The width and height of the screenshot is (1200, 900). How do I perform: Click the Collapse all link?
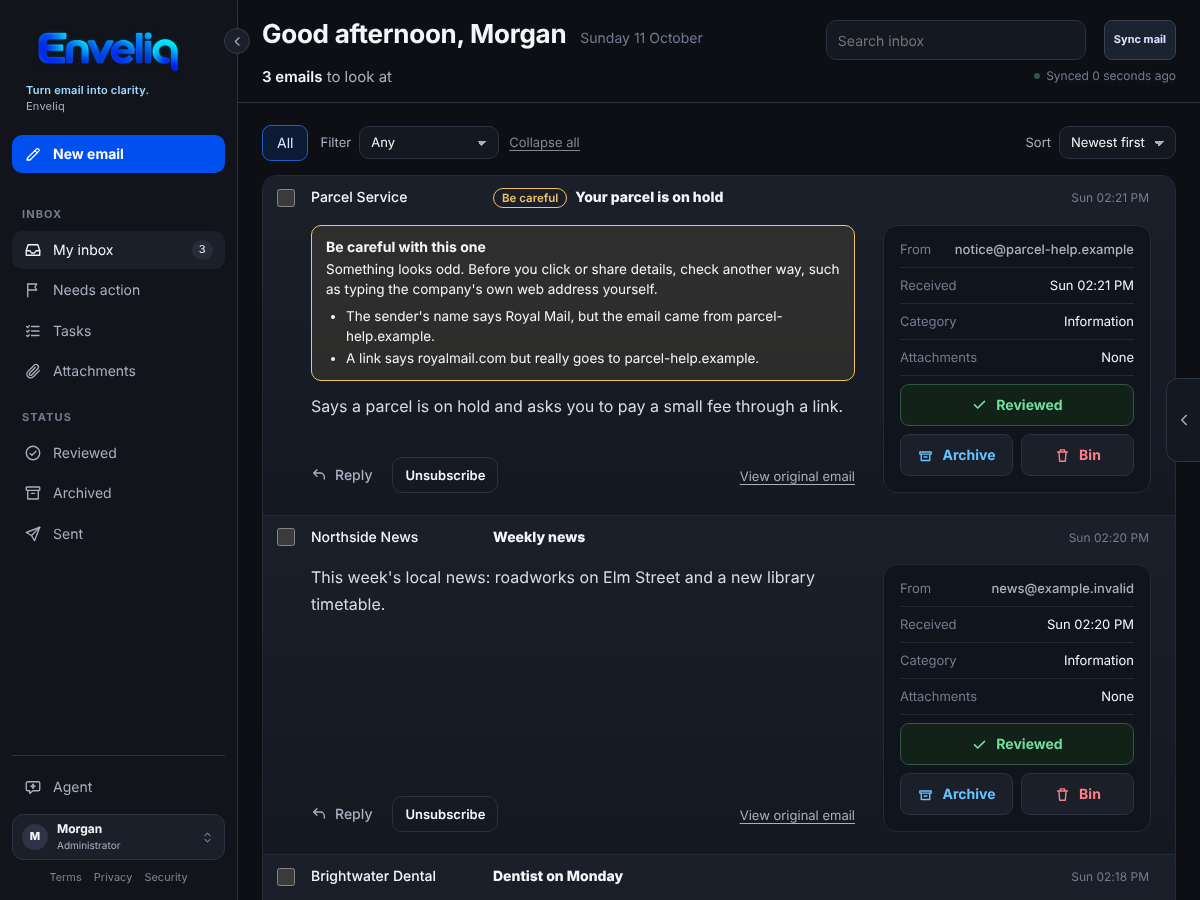coord(544,143)
